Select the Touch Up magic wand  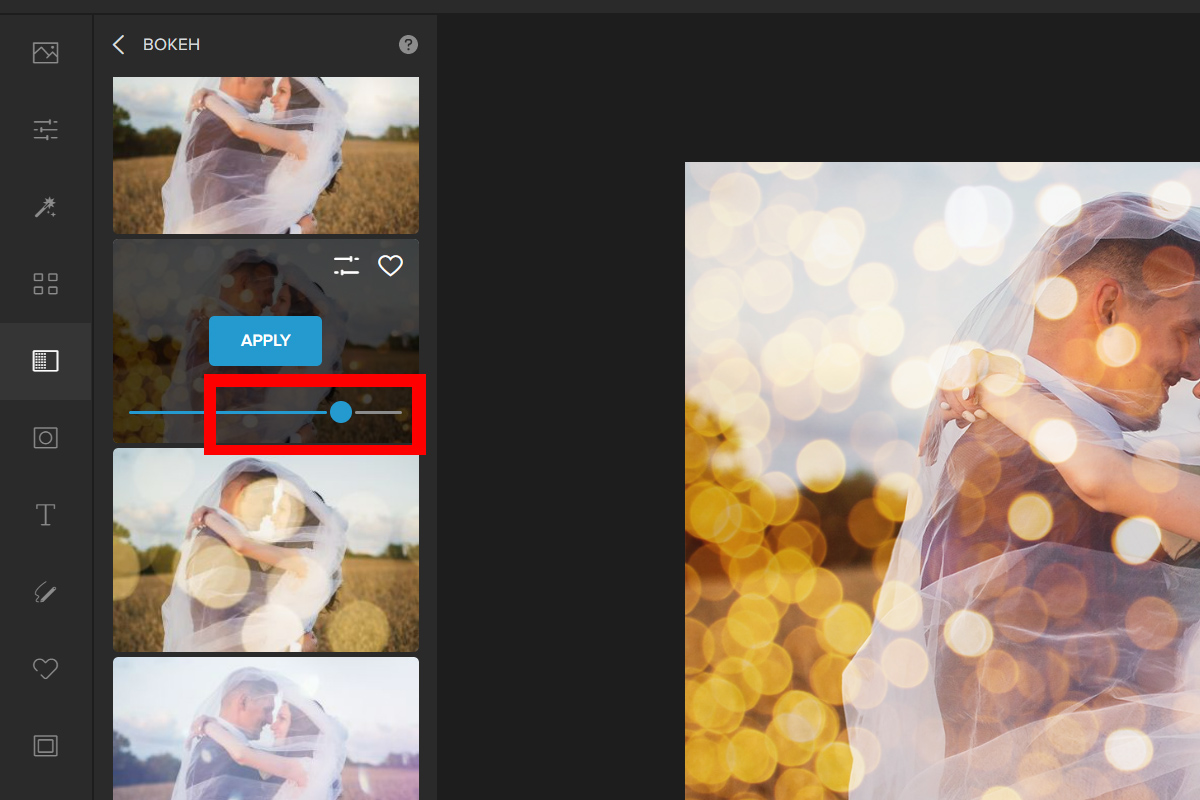pyautogui.click(x=45, y=207)
